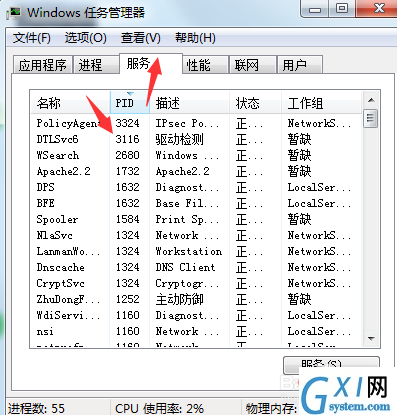This screenshot has height=415, width=397.
Task: Switch to the 性能 tab
Action: coord(205,65)
